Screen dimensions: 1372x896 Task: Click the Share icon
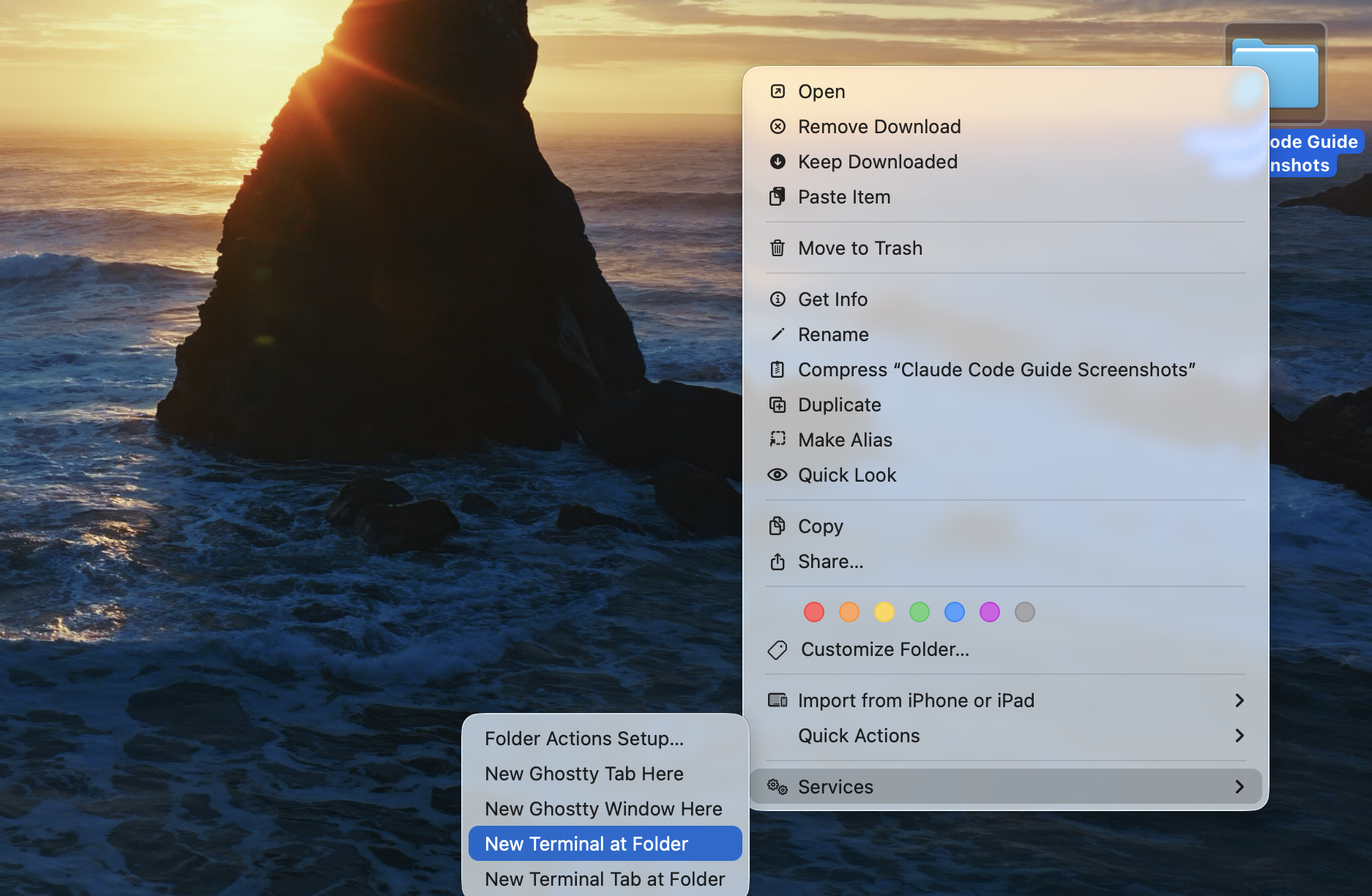pos(778,561)
